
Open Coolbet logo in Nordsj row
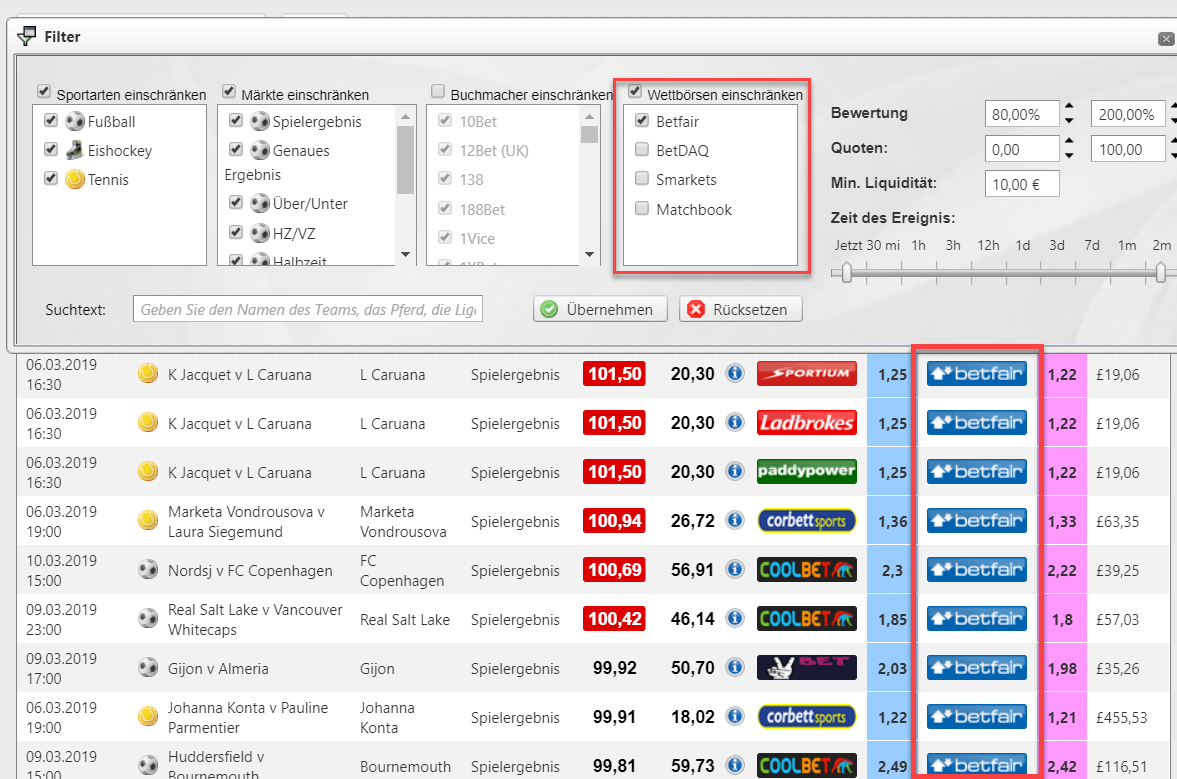[x=806, y=570]
